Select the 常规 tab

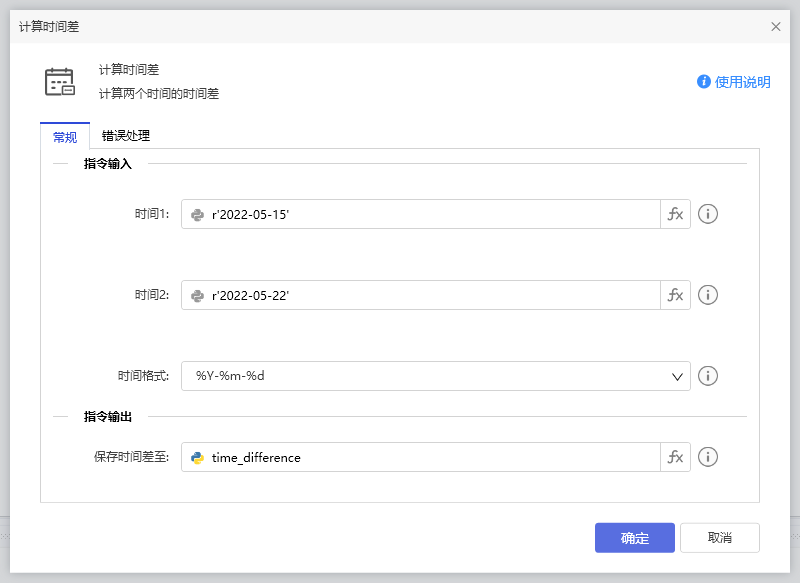65,136
